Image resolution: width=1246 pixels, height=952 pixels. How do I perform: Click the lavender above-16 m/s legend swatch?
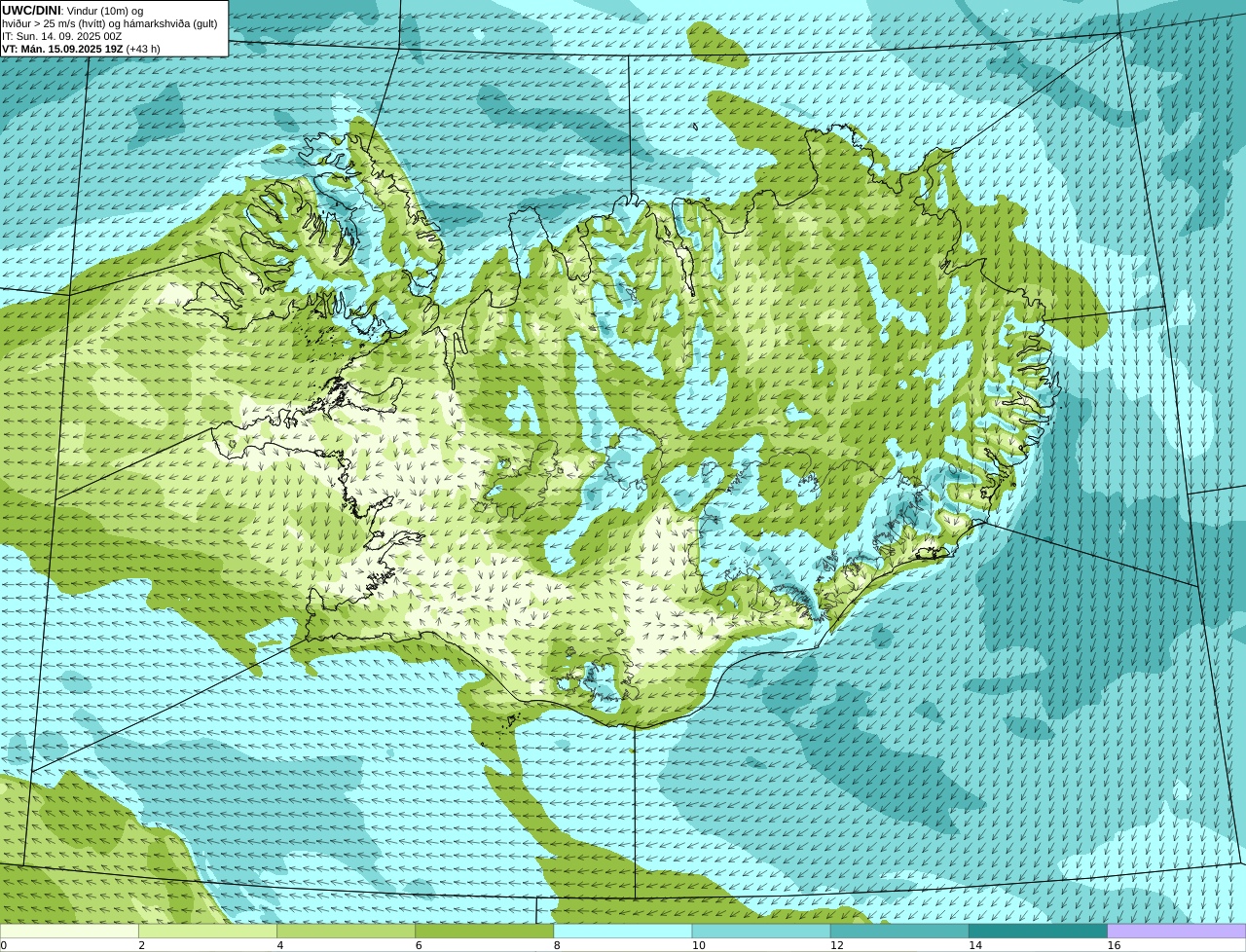point(1177,932)
